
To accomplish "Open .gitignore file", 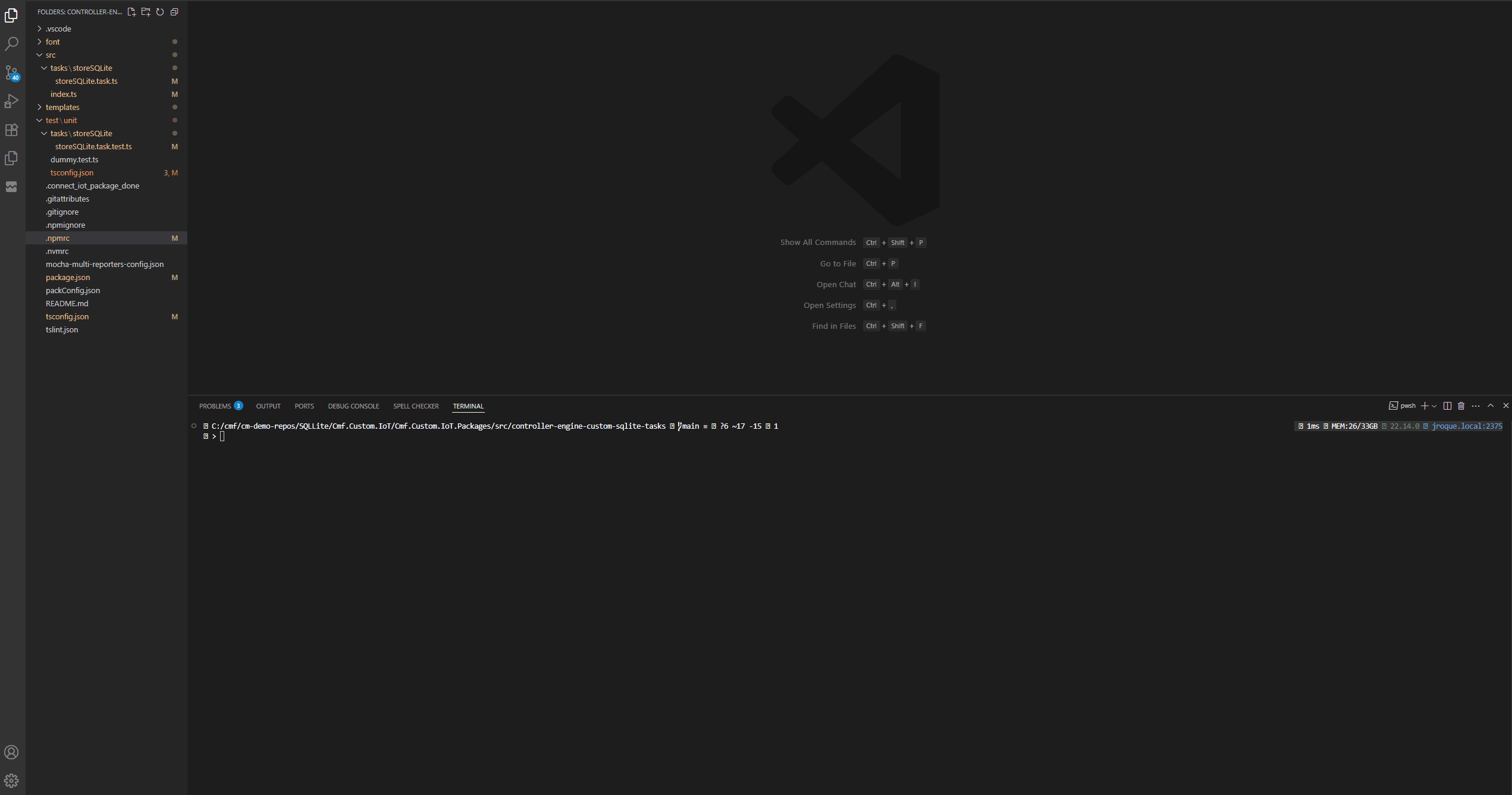I will tap(106, 212).
